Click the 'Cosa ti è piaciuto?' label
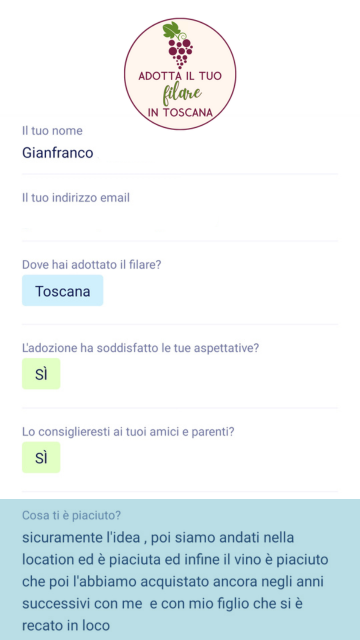The height and width of the screenshot is (640, 360). [x=71, y=516]
